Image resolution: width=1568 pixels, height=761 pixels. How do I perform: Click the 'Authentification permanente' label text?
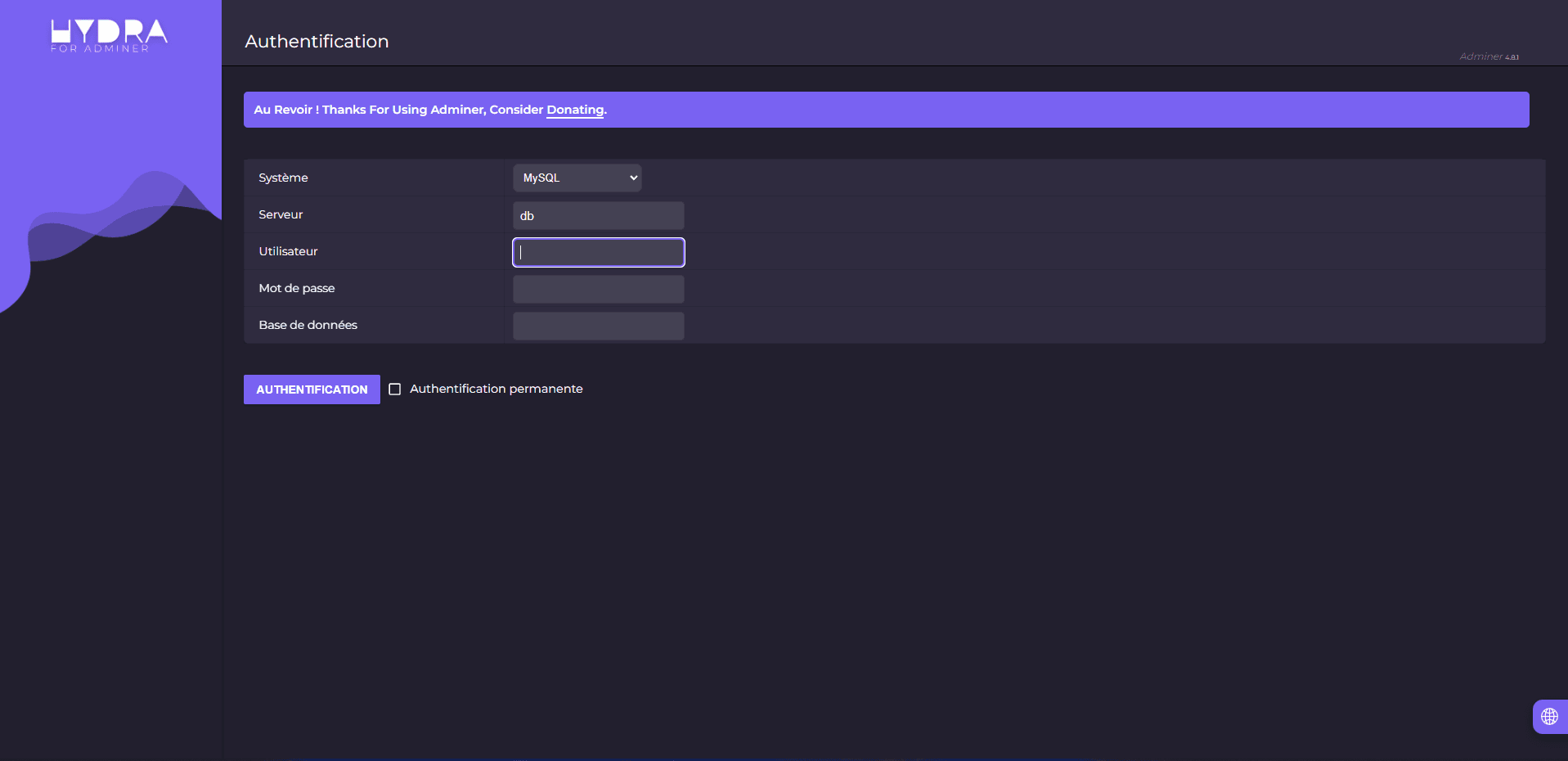click(x=496, y=389)
